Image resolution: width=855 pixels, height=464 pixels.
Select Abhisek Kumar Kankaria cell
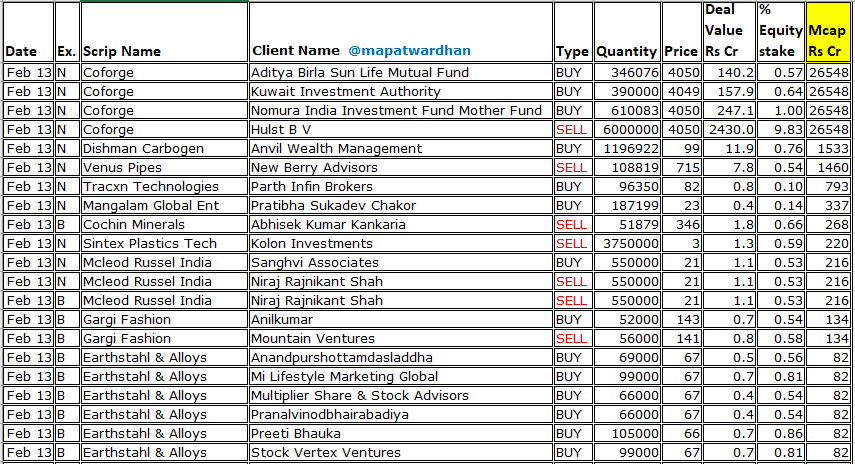(x=401, y=225)
